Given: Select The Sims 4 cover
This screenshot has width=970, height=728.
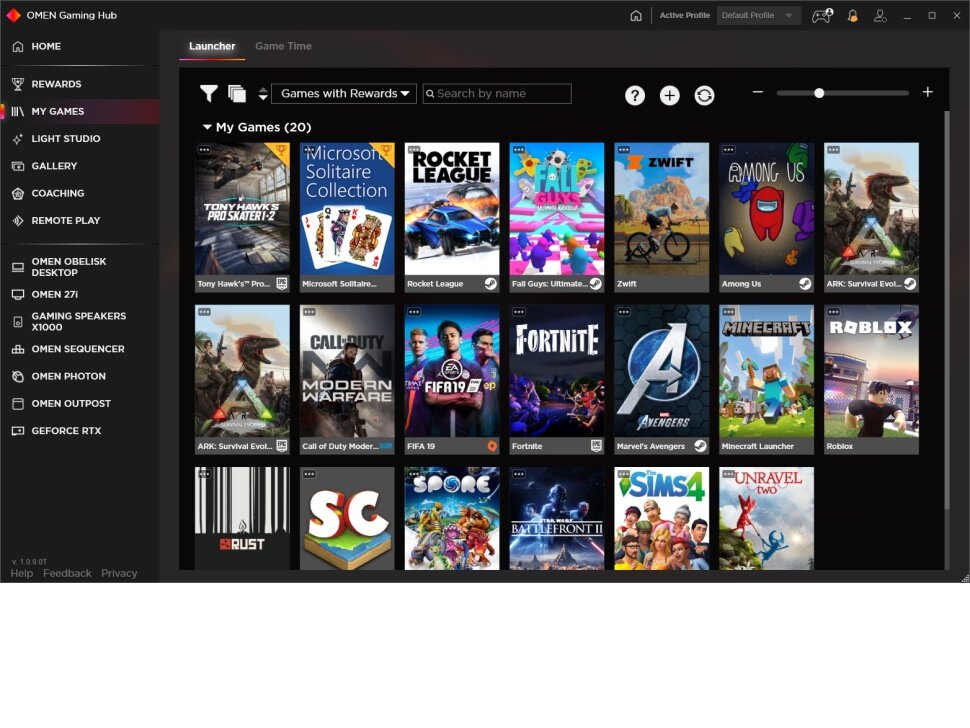Looking at the screenshot, I should pos(661,518).
